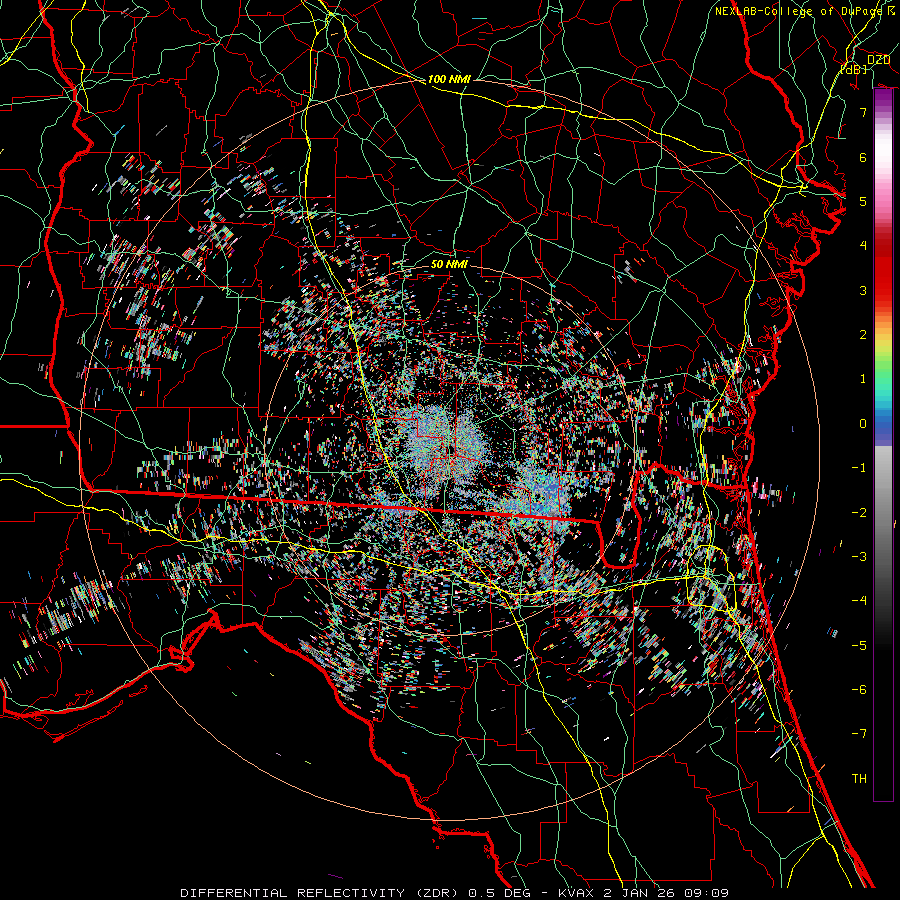Click the '3' value on the color scale
900x900 pixels.
[x=863, y=290]
